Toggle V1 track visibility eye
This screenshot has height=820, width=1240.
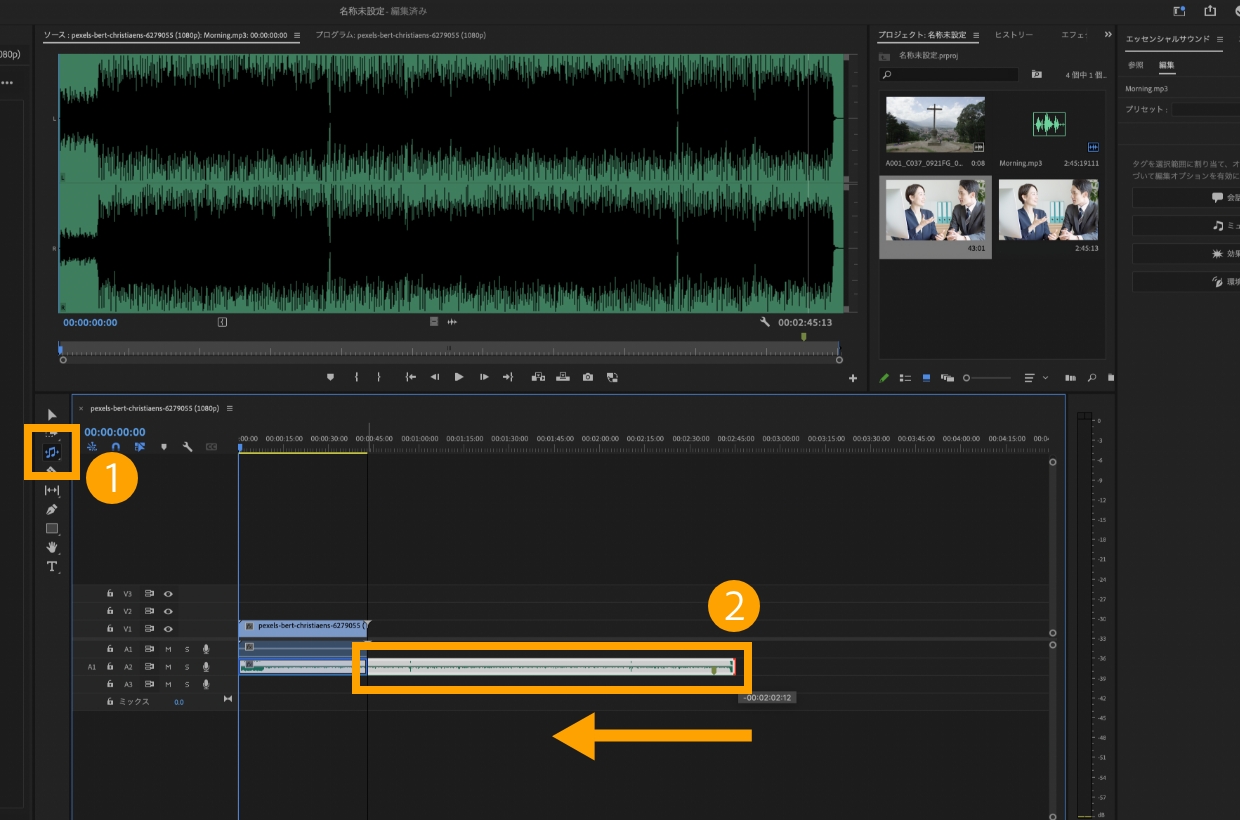(x=168, y=629)
